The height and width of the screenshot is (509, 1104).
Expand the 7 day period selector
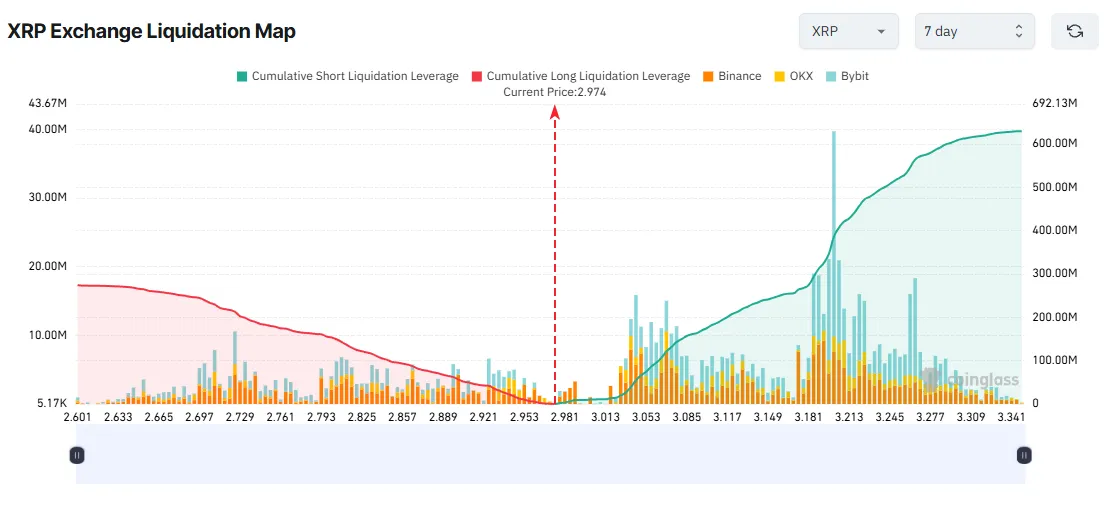(972, 31)
